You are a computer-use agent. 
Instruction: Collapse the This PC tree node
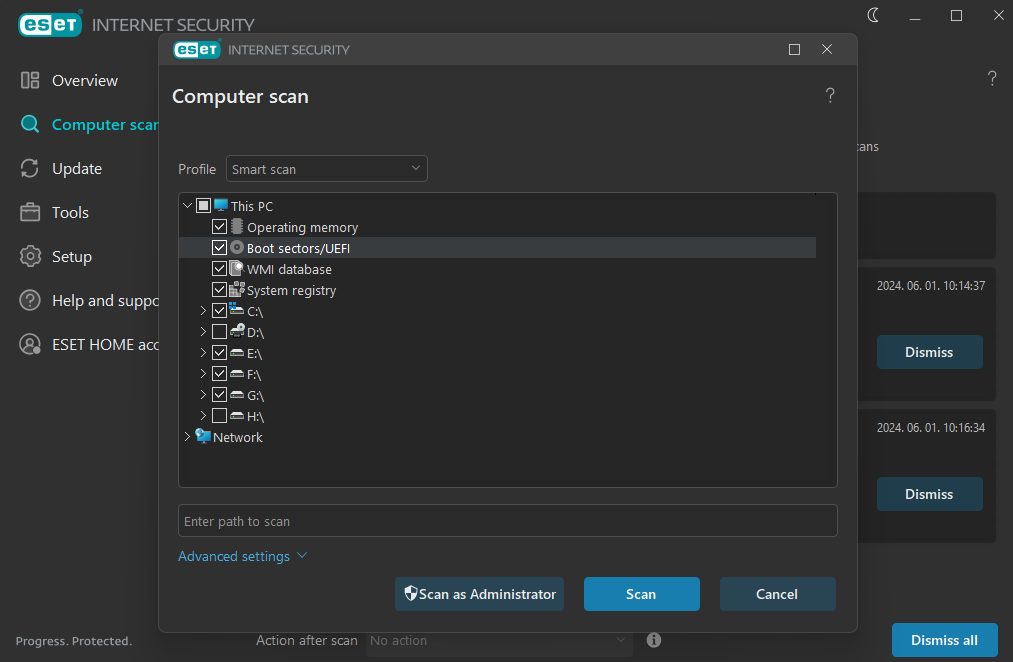pos(187,205)
